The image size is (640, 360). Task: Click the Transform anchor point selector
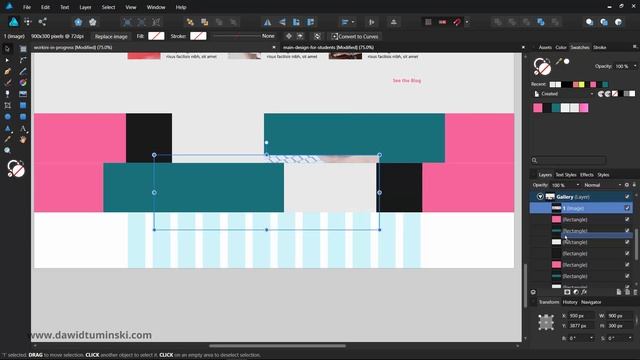tap(546, 322)
